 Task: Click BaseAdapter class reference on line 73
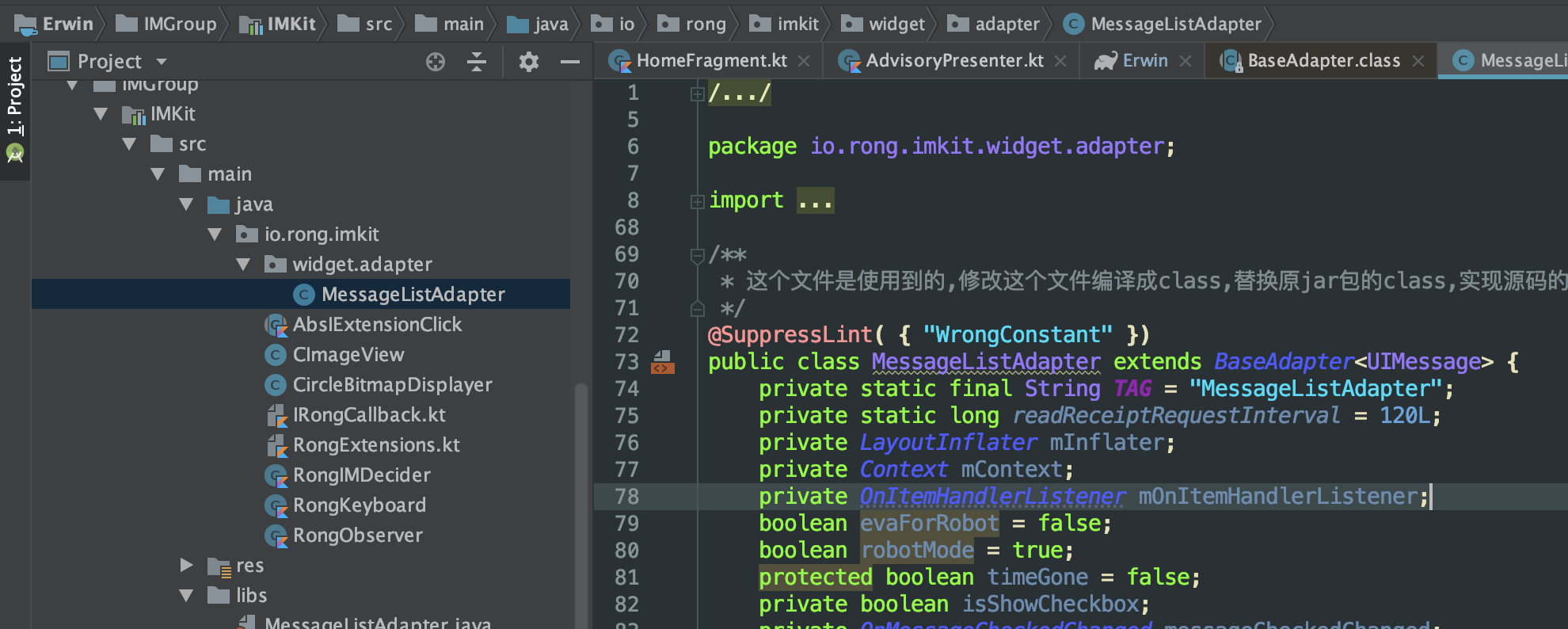point(1284,362)
